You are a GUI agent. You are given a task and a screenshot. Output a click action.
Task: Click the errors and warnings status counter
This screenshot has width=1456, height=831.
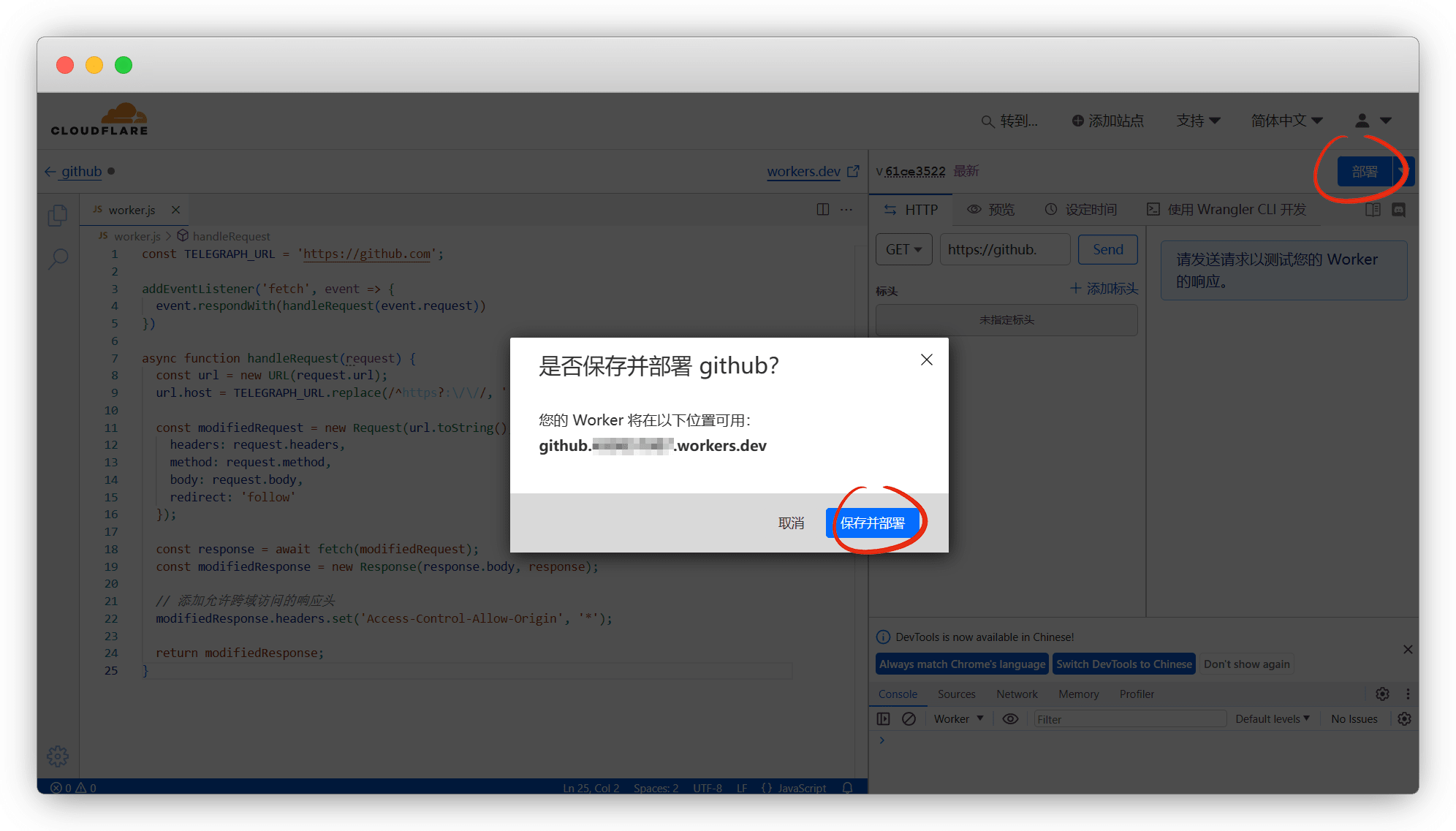73,788
